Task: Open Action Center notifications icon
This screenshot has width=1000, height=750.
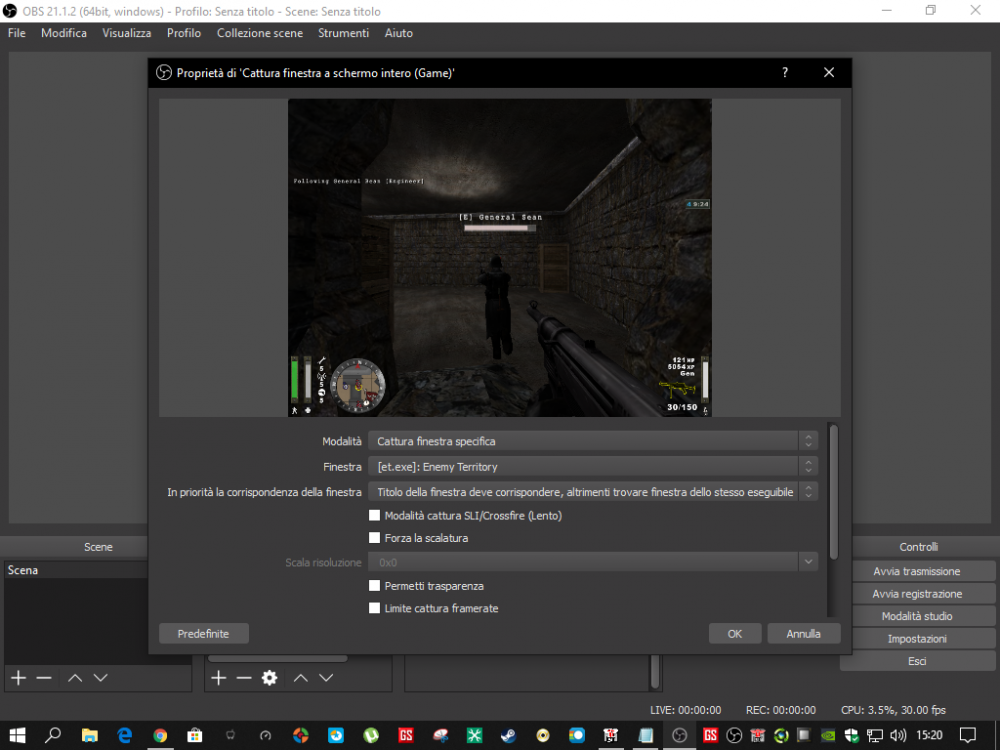Action: [968, 735]
